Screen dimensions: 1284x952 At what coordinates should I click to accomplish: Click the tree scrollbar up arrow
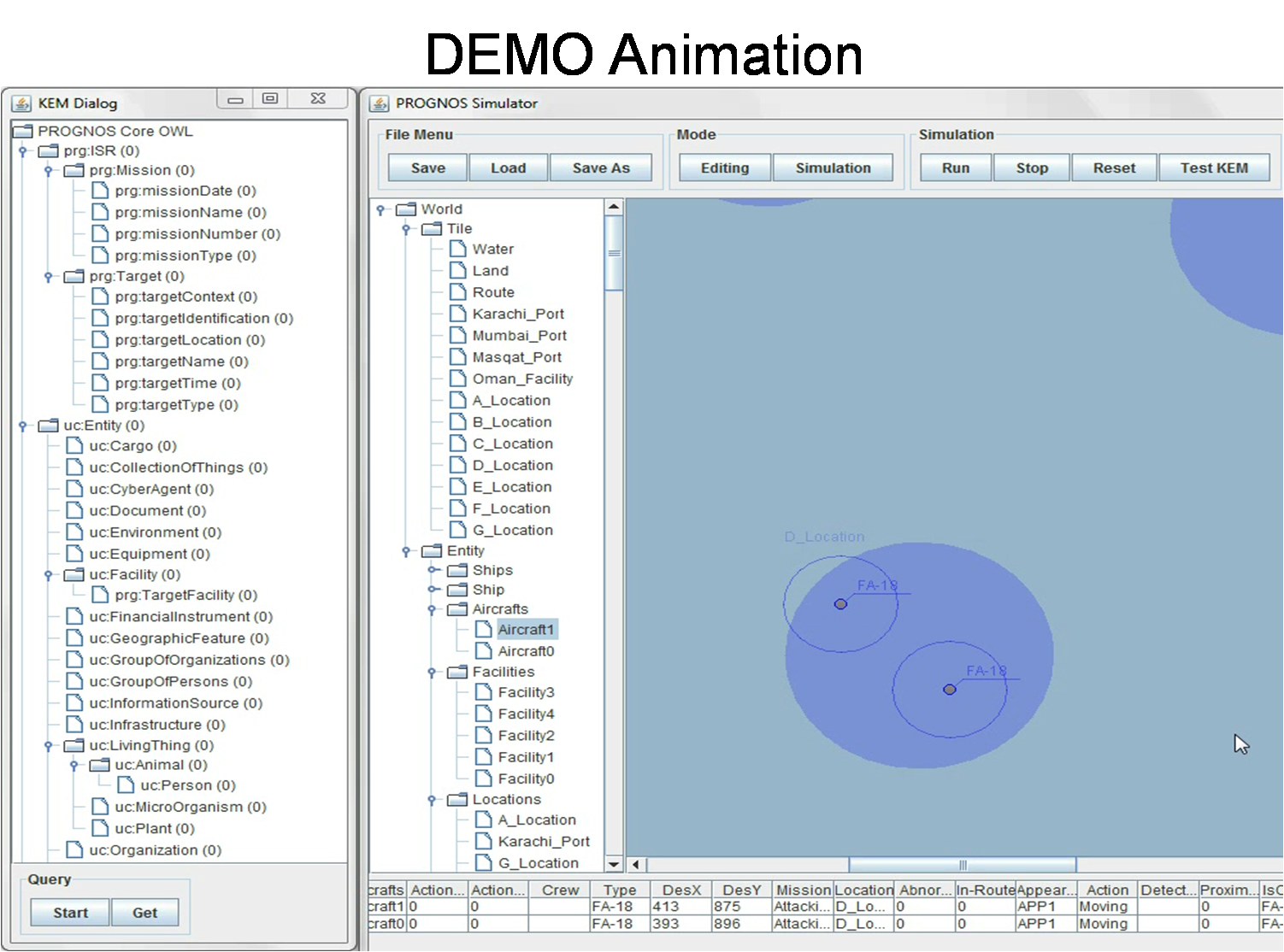coord(613,207)
